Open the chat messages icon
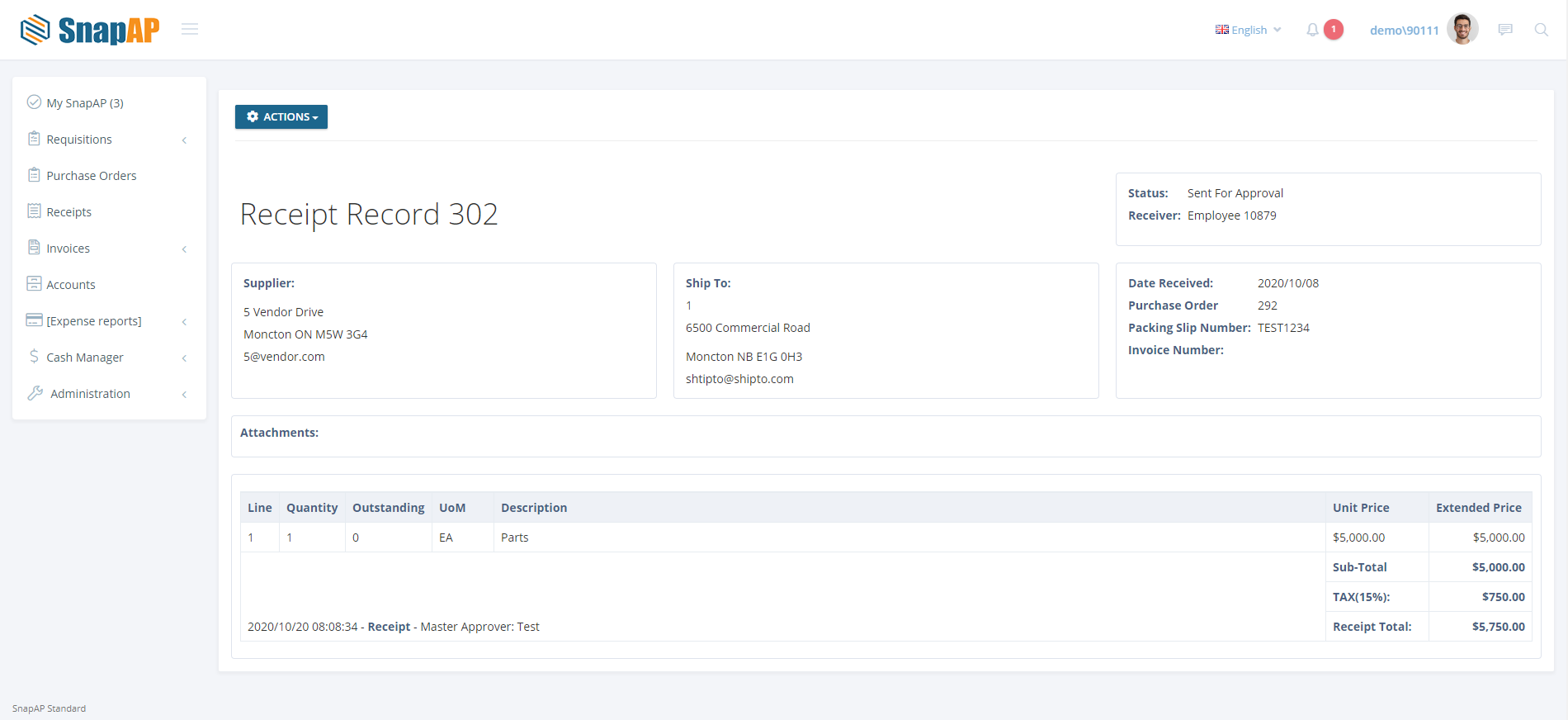Image resolution: width=1568 pixels, height=720 pixels. 1505,30
